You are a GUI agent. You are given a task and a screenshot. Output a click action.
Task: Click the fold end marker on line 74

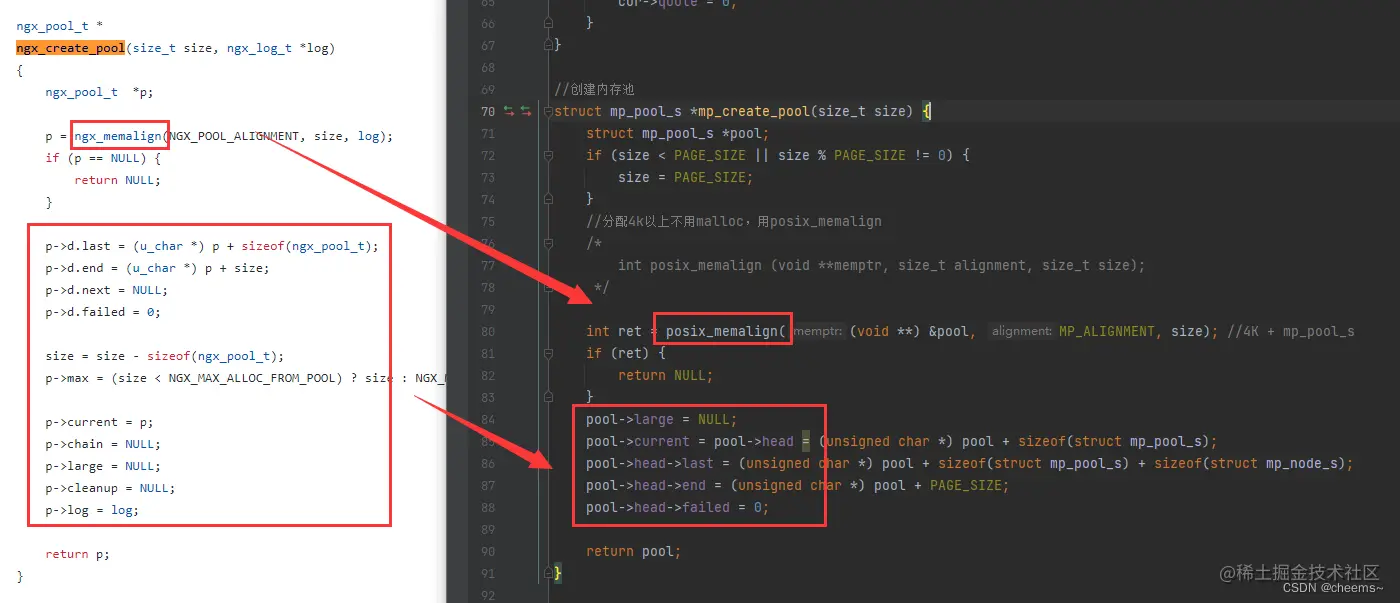(x=548, y=199)
